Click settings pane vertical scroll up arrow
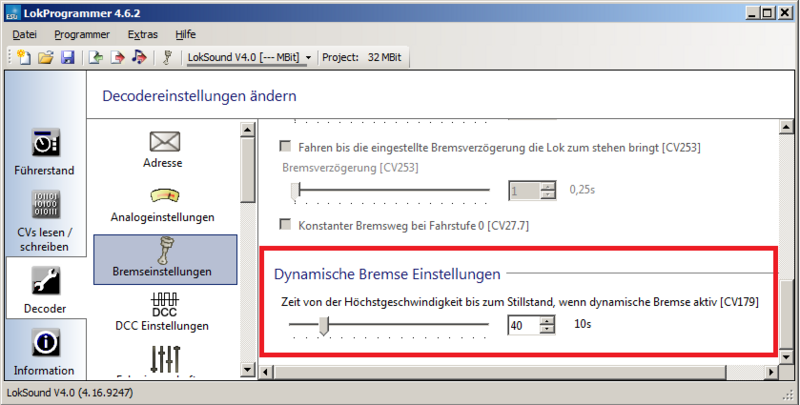Screen dimensions: 800x405 click(x=786, y=127)
